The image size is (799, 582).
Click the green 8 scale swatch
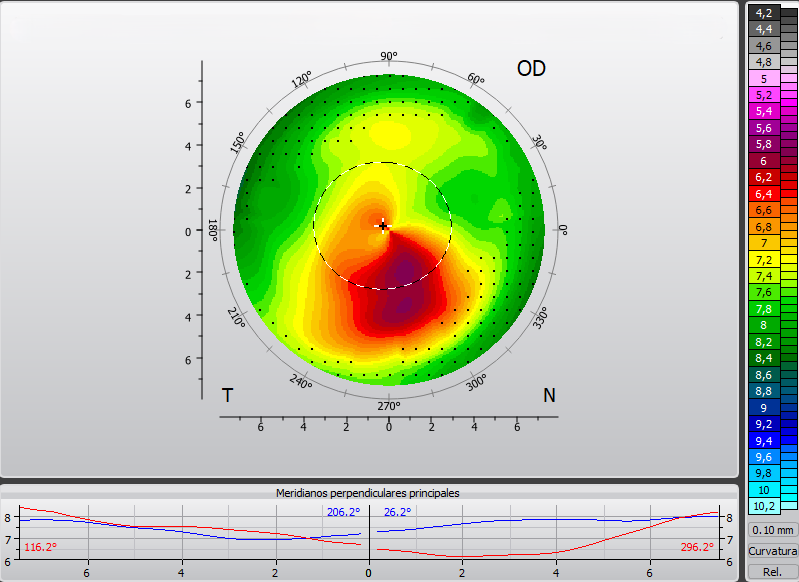[764, 325]
